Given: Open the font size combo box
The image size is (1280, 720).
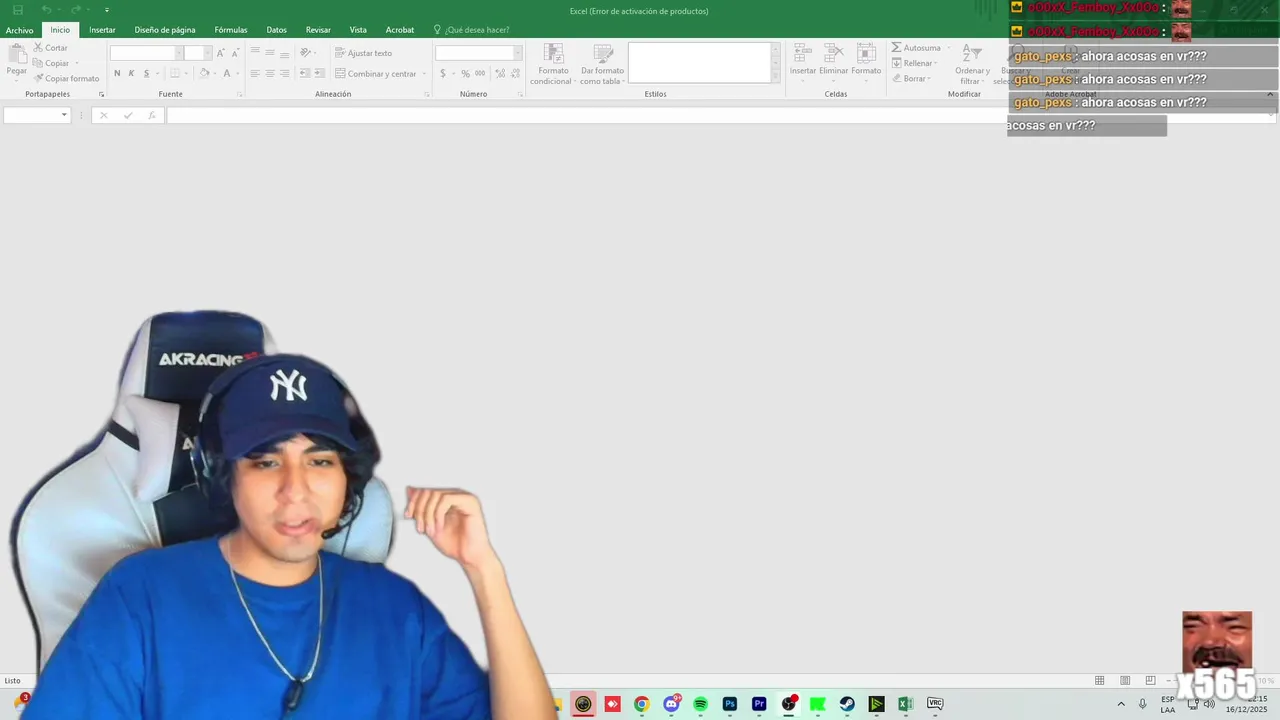Looking at the screenshot, I should point(198,53).
